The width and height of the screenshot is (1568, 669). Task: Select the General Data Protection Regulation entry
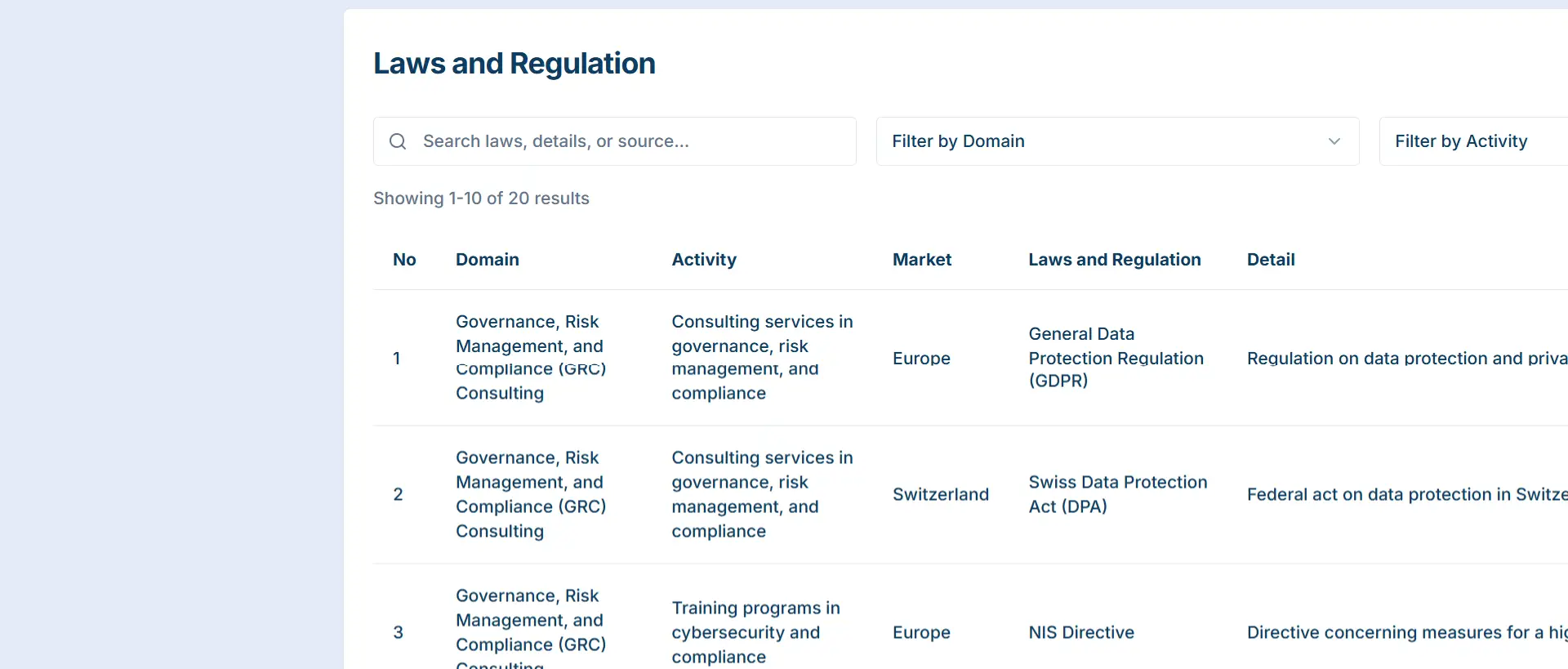[x=1115, y=358]
